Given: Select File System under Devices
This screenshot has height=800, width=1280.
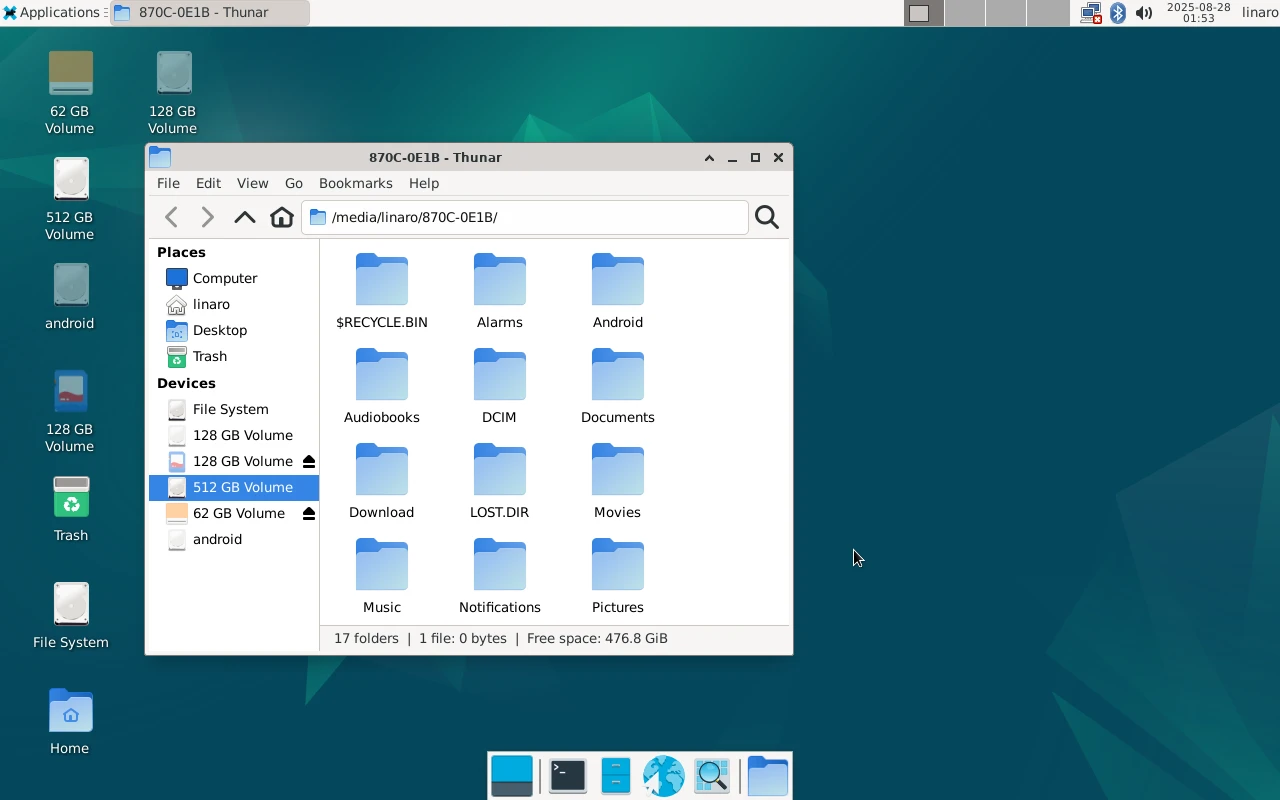Looking at the screenshot, I should coord(234,409).
